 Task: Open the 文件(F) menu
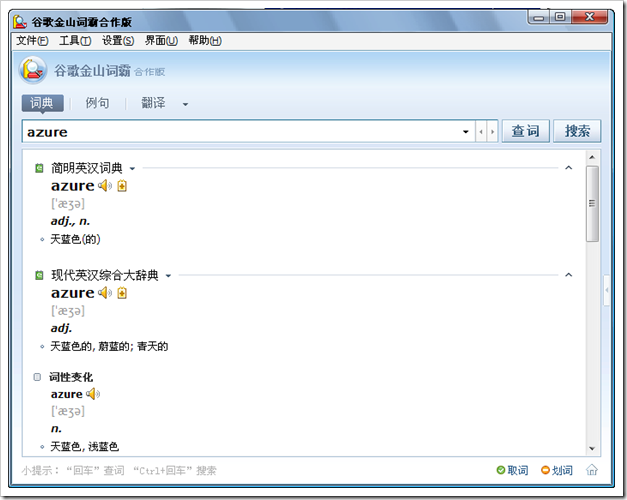[x=32, y=40]
